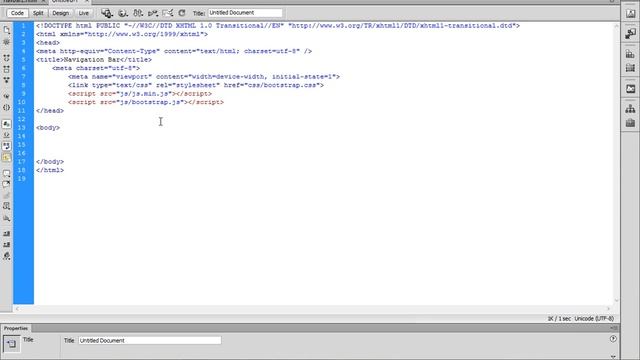
Task: Click the Select Parent Tag icon
Action: (x=7, y=96)
